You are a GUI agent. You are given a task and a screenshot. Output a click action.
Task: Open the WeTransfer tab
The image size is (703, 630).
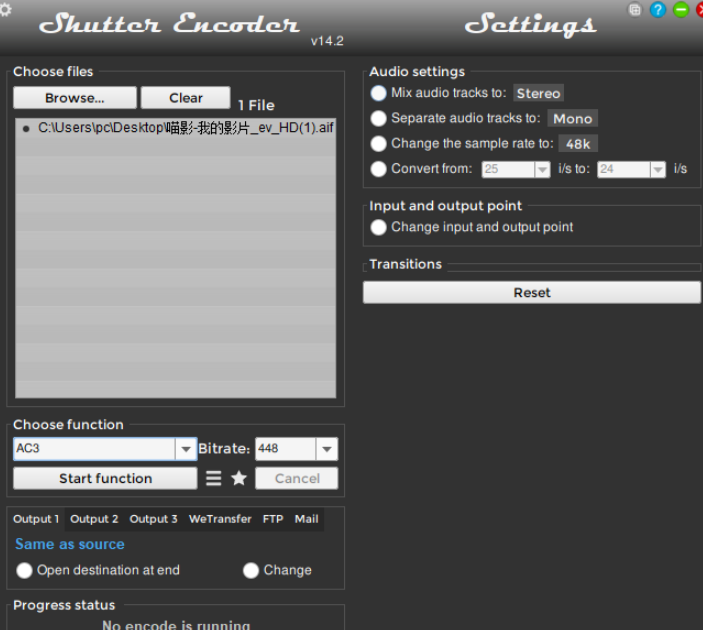220,519
